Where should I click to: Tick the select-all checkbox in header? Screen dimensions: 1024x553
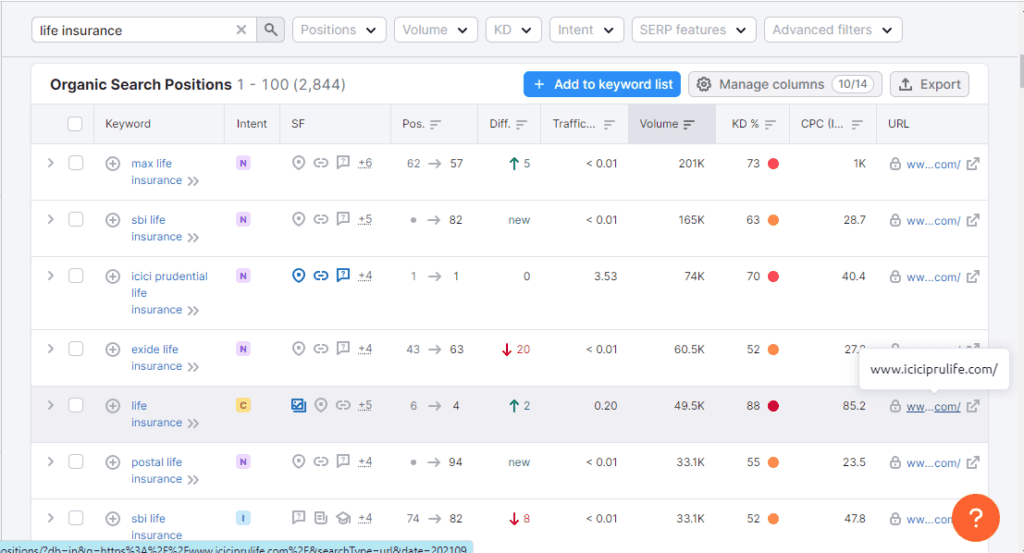coord(75,124)
